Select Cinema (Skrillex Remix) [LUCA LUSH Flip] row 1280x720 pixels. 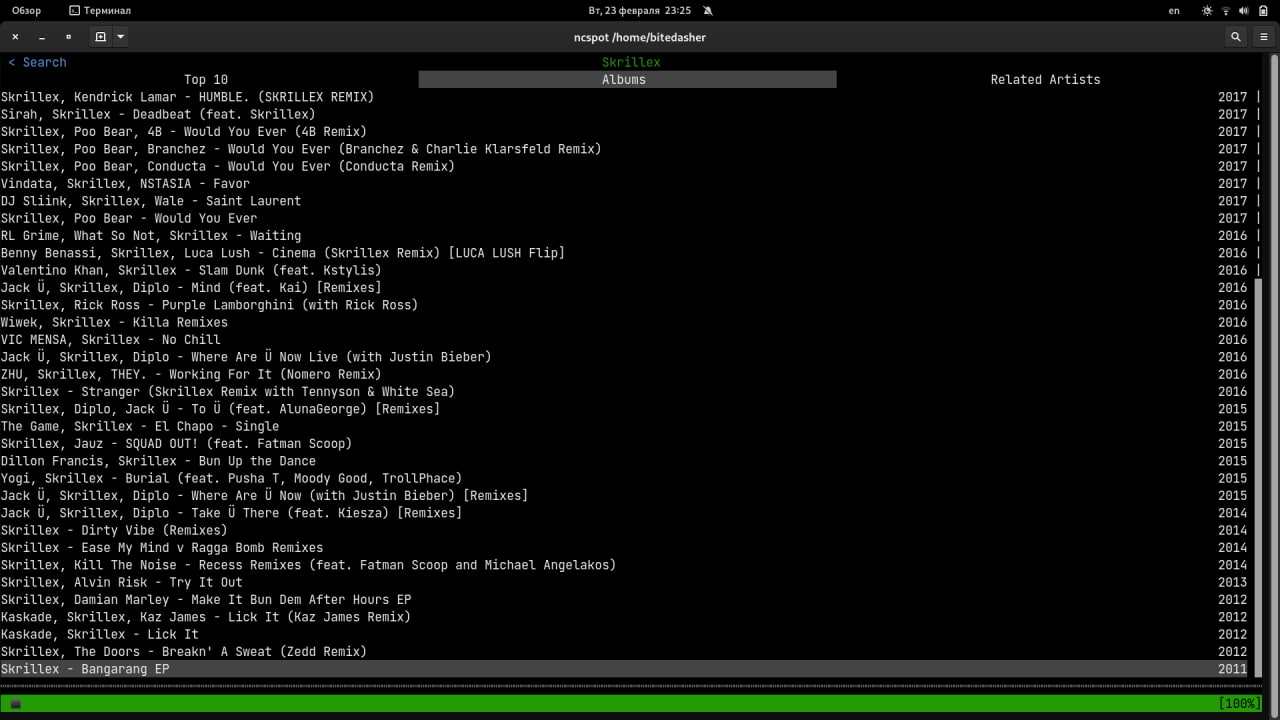[624, 253]
